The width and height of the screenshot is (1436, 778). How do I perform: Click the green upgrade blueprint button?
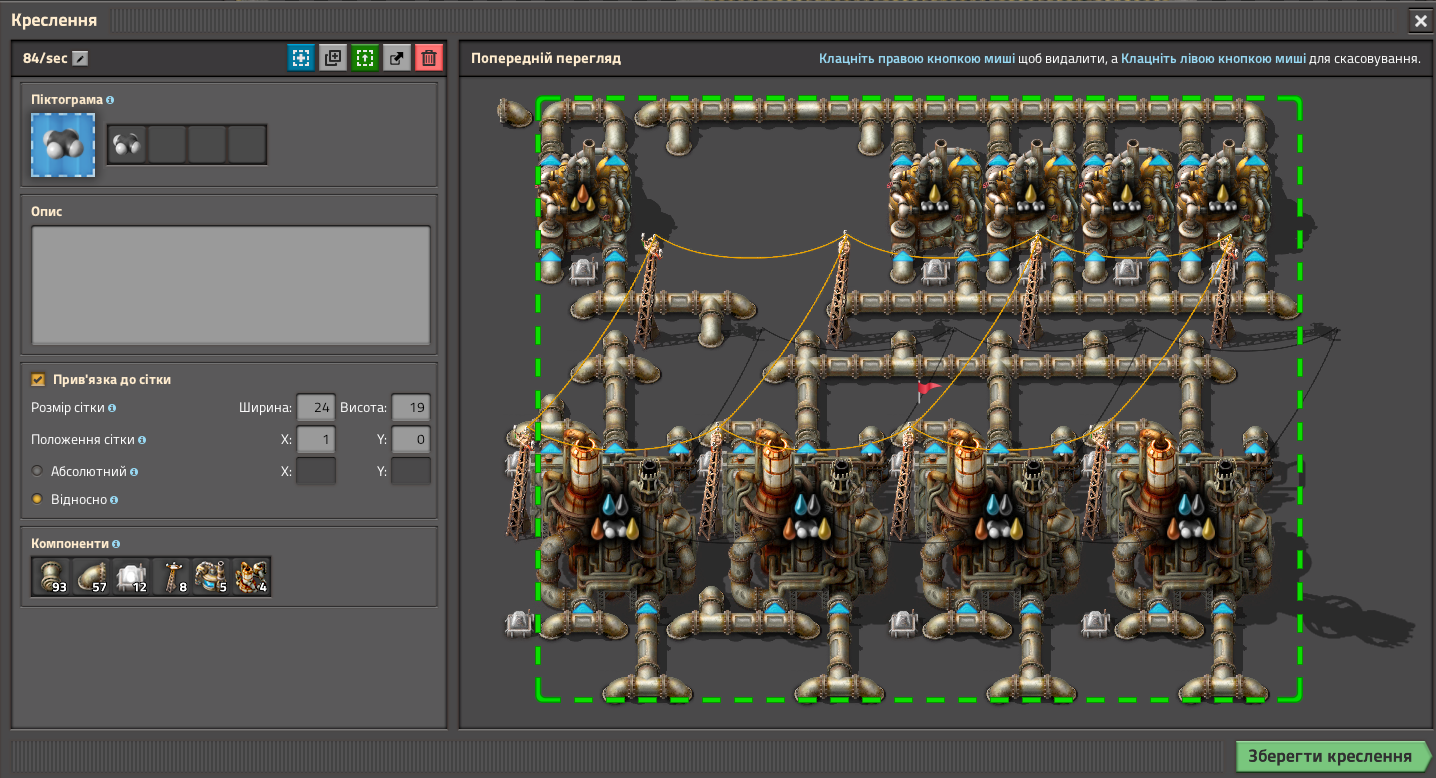pos(365,58)
